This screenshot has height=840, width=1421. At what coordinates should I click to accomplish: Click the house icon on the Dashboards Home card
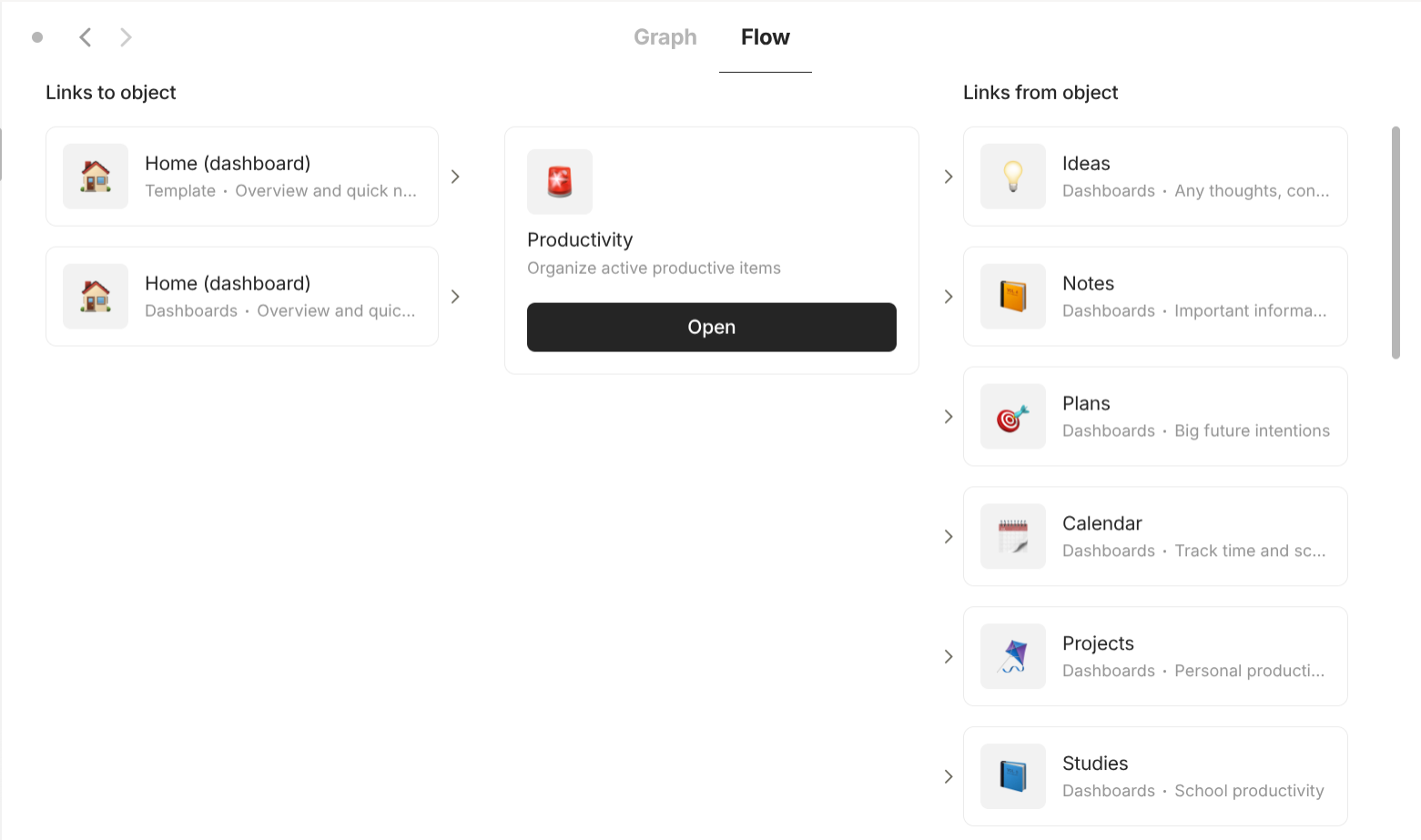click(95, 296)
